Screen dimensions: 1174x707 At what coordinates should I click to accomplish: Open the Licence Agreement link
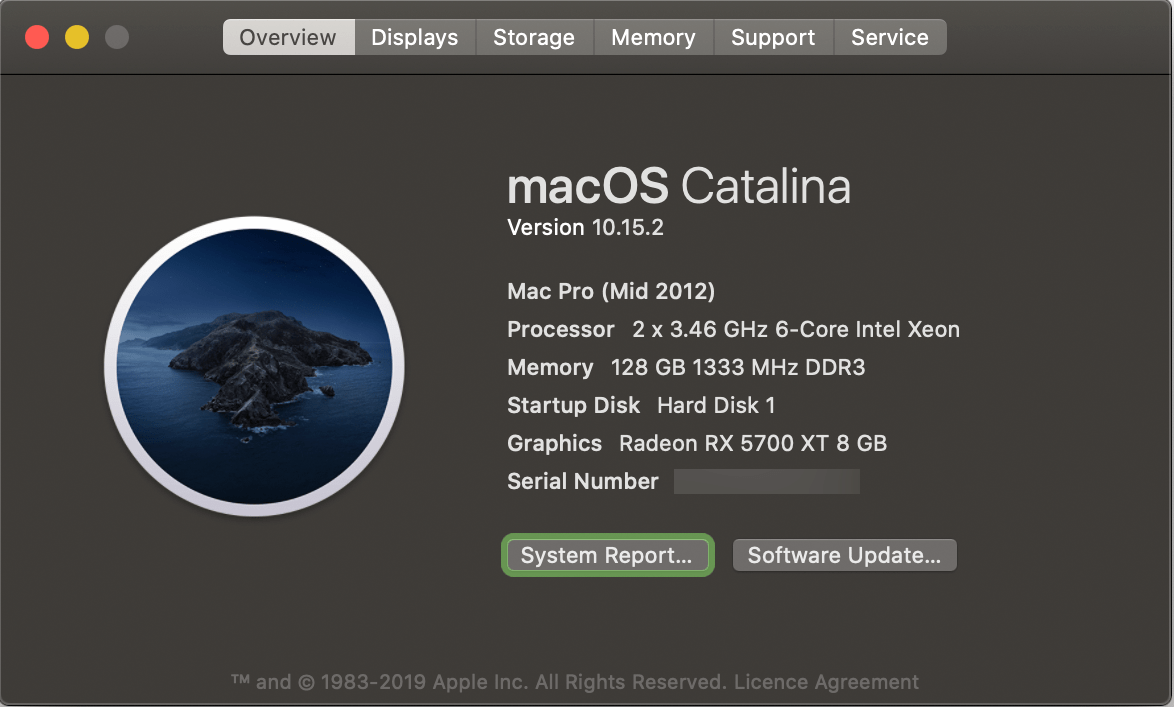(826, 682)
